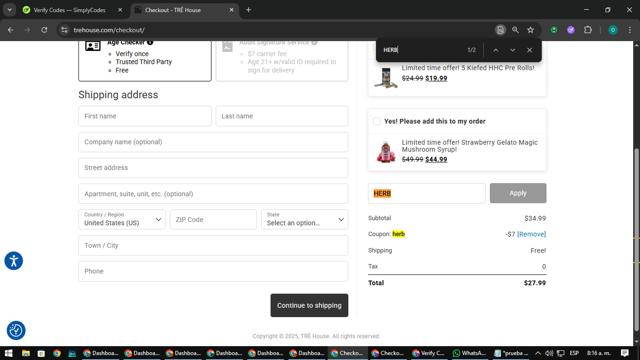Viewport: 640px width, 360px height.
Task: Go back using the browser back arrow
Action: (11, 30)
